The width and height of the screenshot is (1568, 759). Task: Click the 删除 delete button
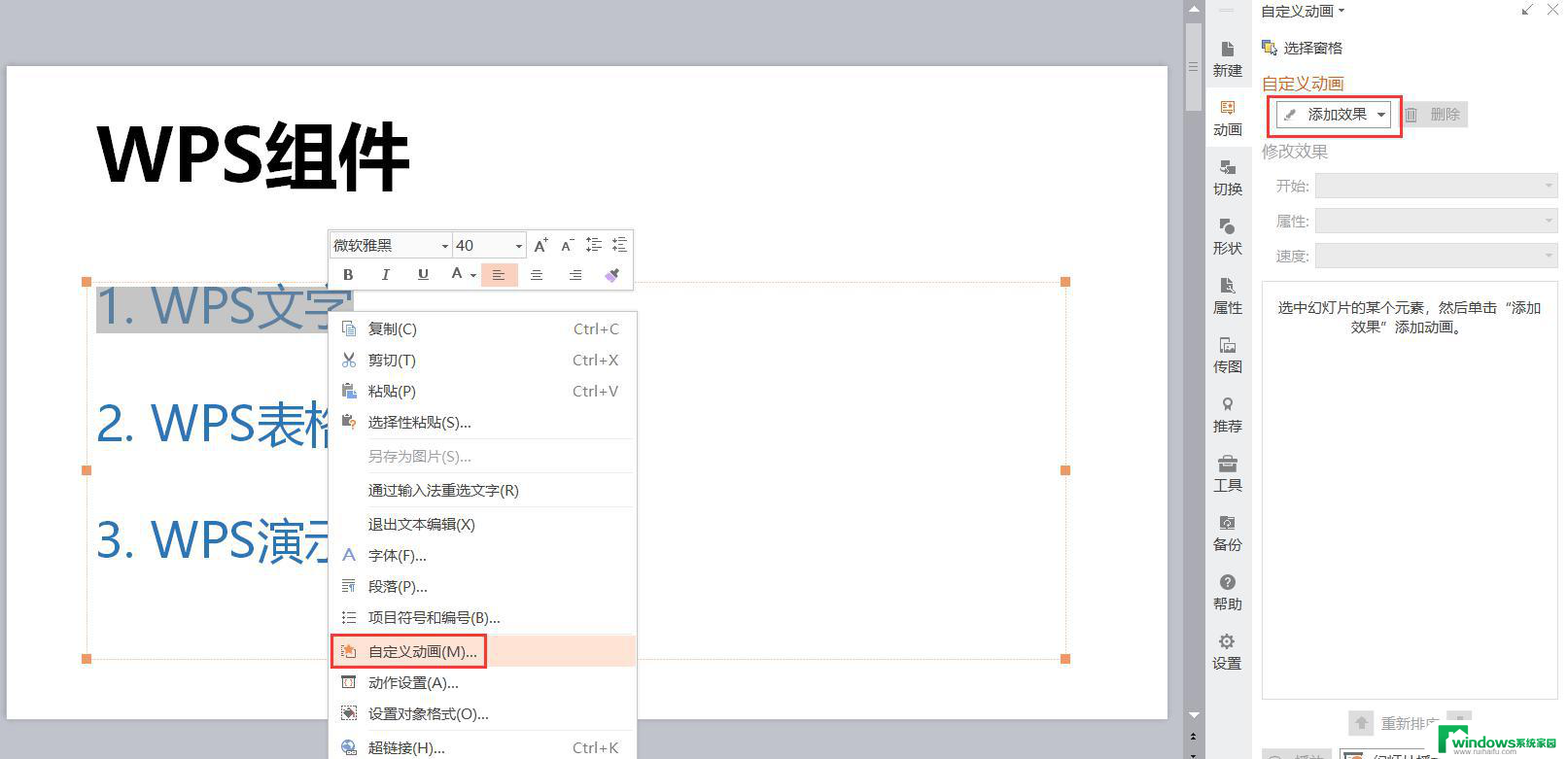[x=1433, y=115]
